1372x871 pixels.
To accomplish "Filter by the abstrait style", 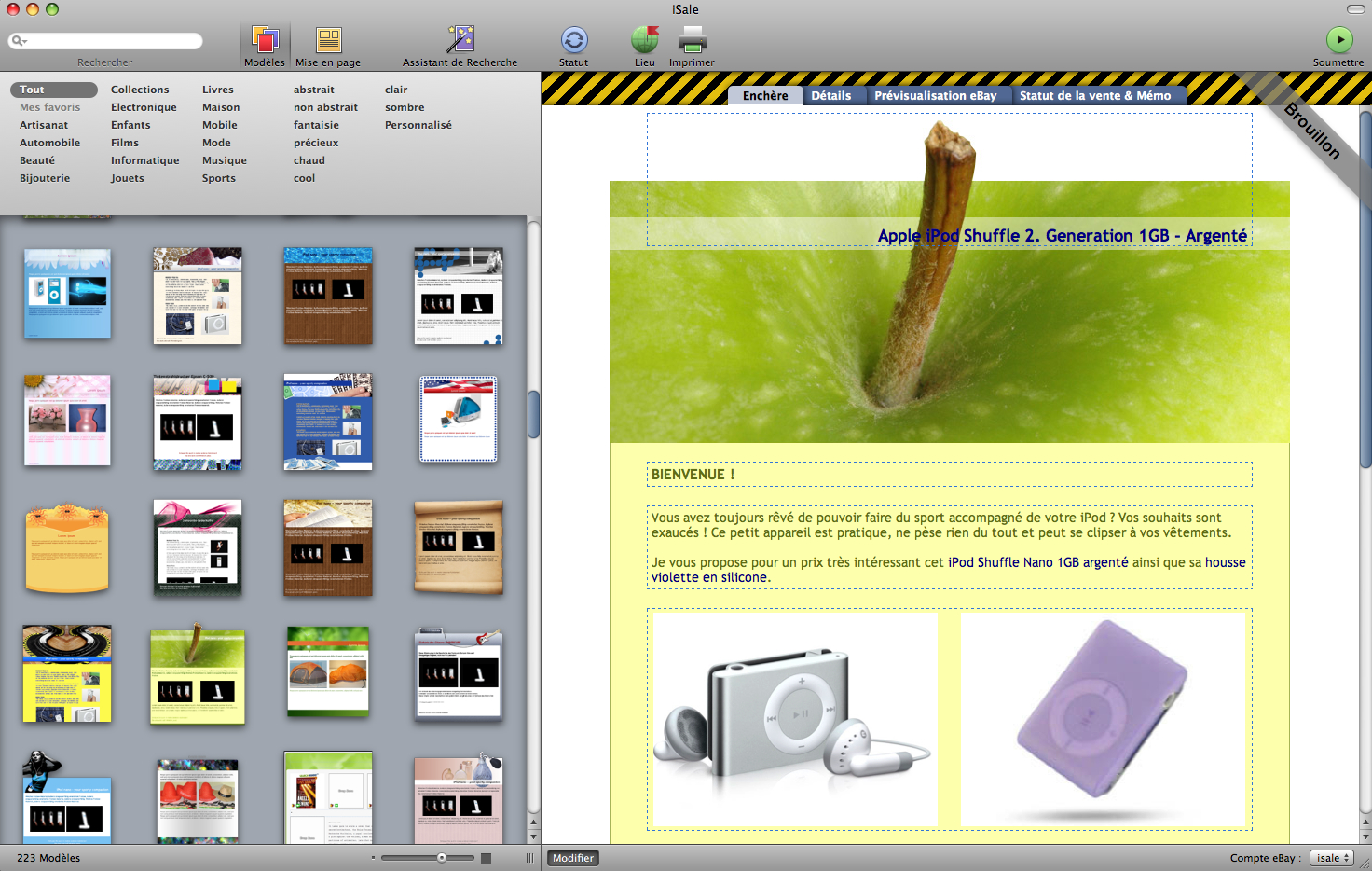I will click(313, 90).
